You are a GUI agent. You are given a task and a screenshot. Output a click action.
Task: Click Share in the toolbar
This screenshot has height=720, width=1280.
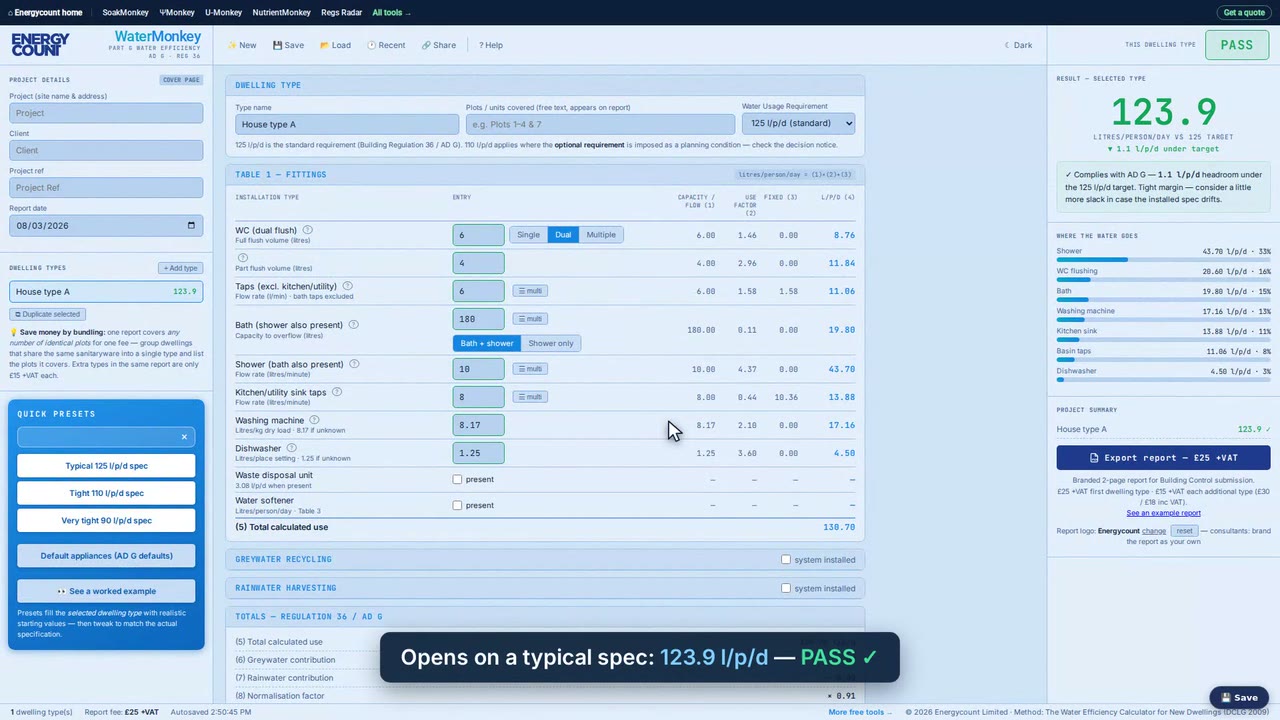(439, 45)
